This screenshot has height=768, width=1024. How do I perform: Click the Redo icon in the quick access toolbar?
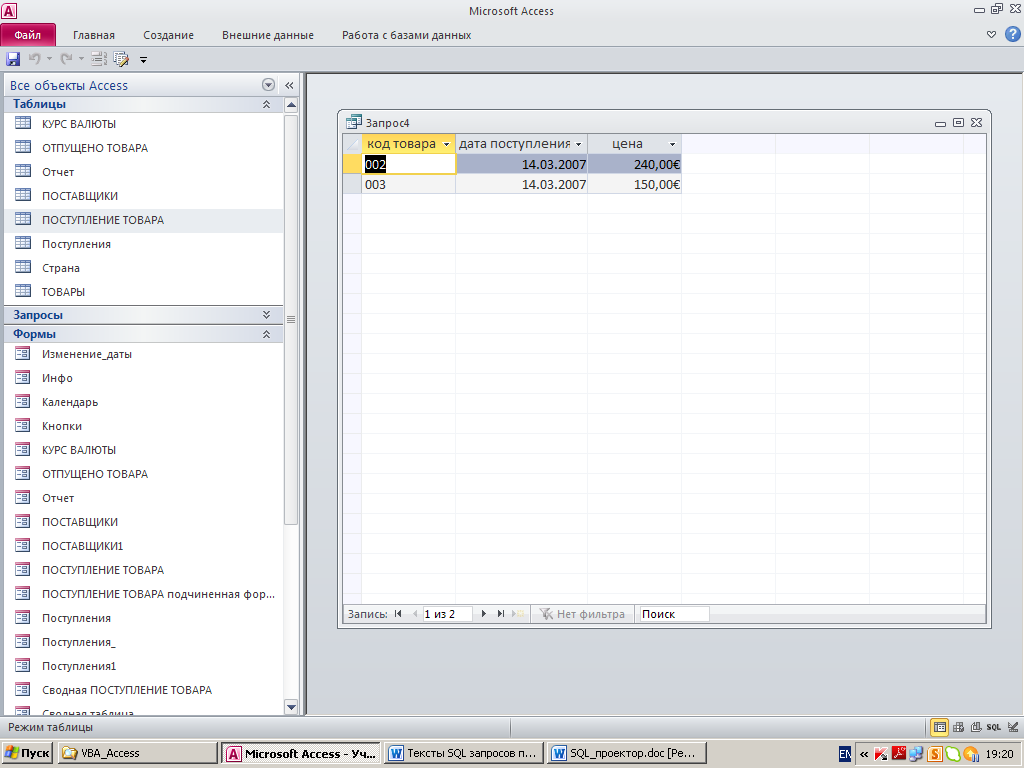click(66, 59)
